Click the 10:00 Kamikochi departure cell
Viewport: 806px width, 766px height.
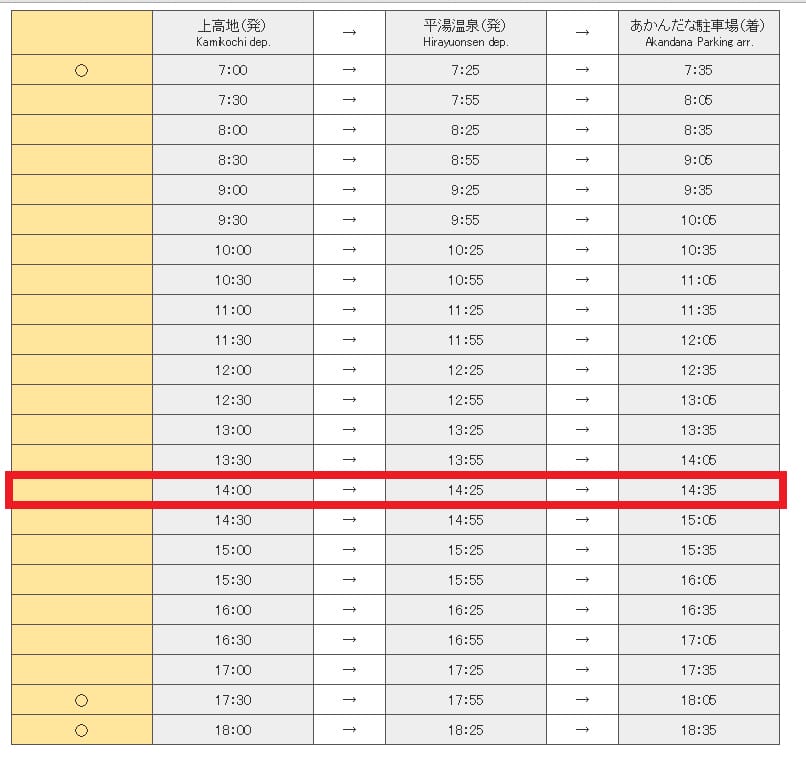[x=233, y=250]
